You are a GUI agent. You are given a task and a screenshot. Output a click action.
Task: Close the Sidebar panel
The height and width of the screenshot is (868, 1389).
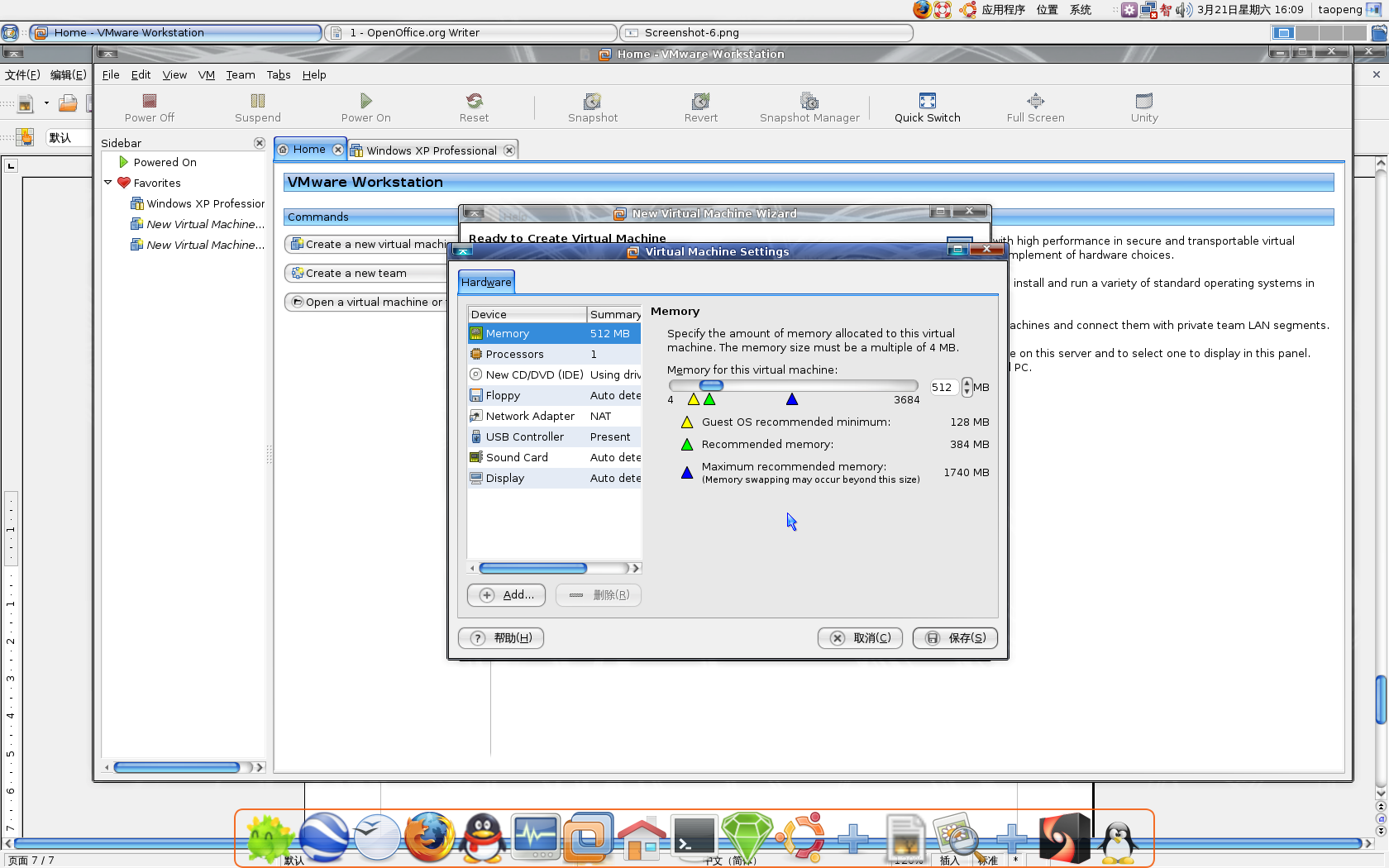[259, 143]
